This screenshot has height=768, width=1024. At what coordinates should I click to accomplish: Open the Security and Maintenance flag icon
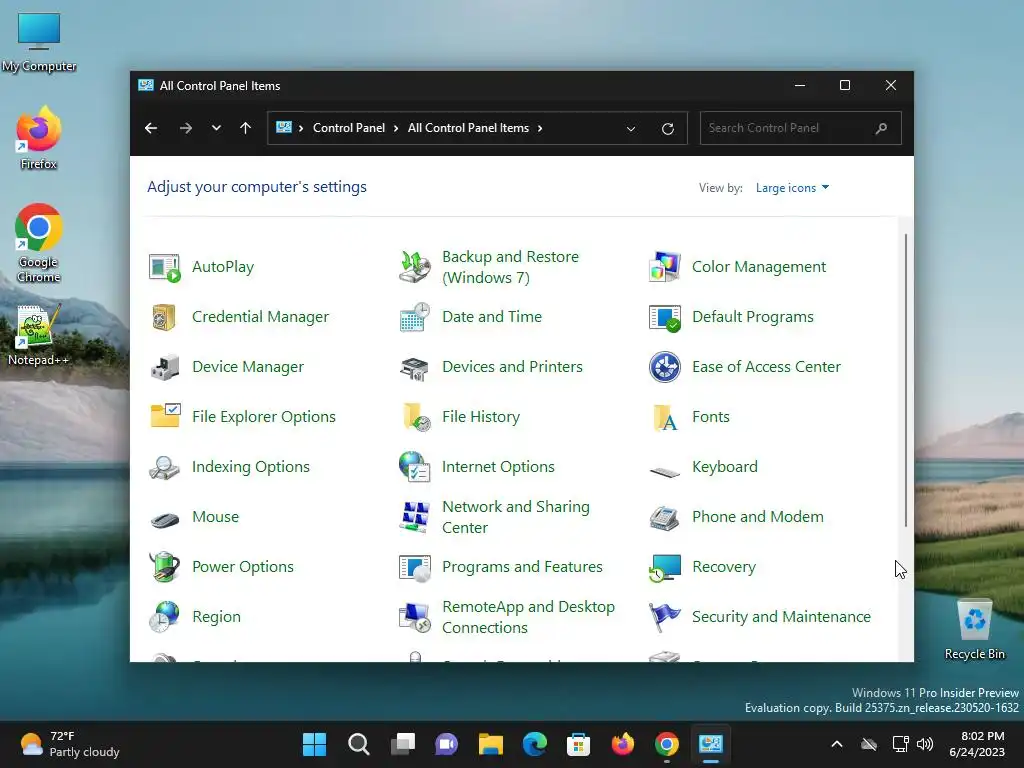click(x=665, y=617)
